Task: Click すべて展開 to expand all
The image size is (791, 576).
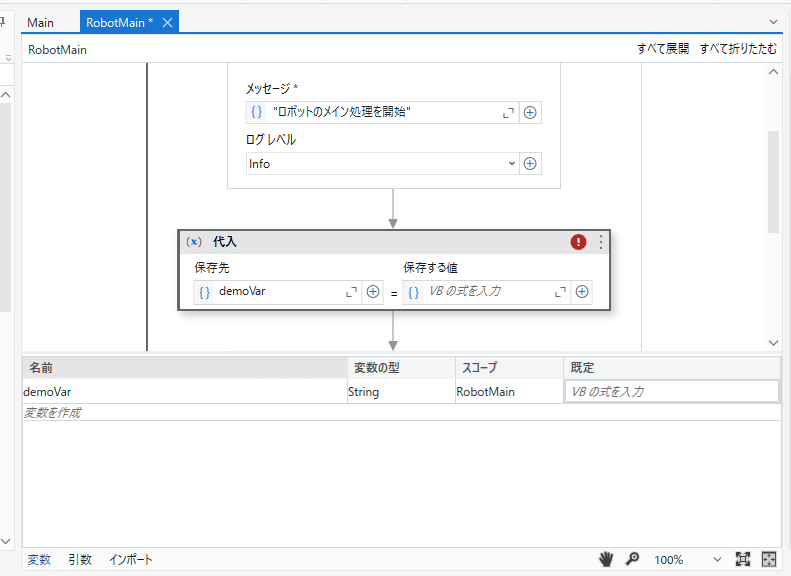Action: pyautogui.click(x=663, y=49)
